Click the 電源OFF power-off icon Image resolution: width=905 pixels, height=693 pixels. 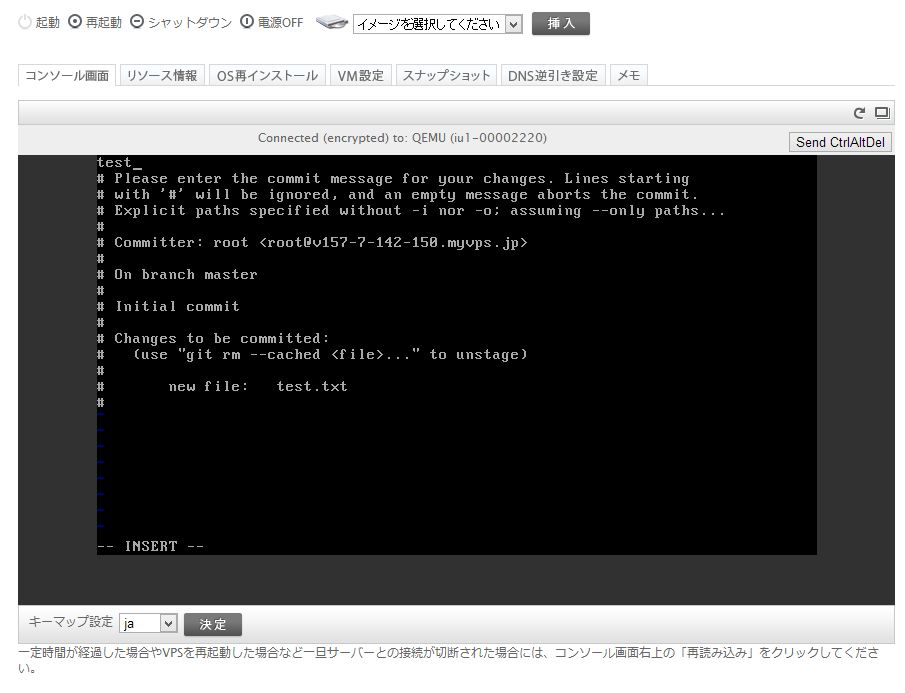(246, 22)
